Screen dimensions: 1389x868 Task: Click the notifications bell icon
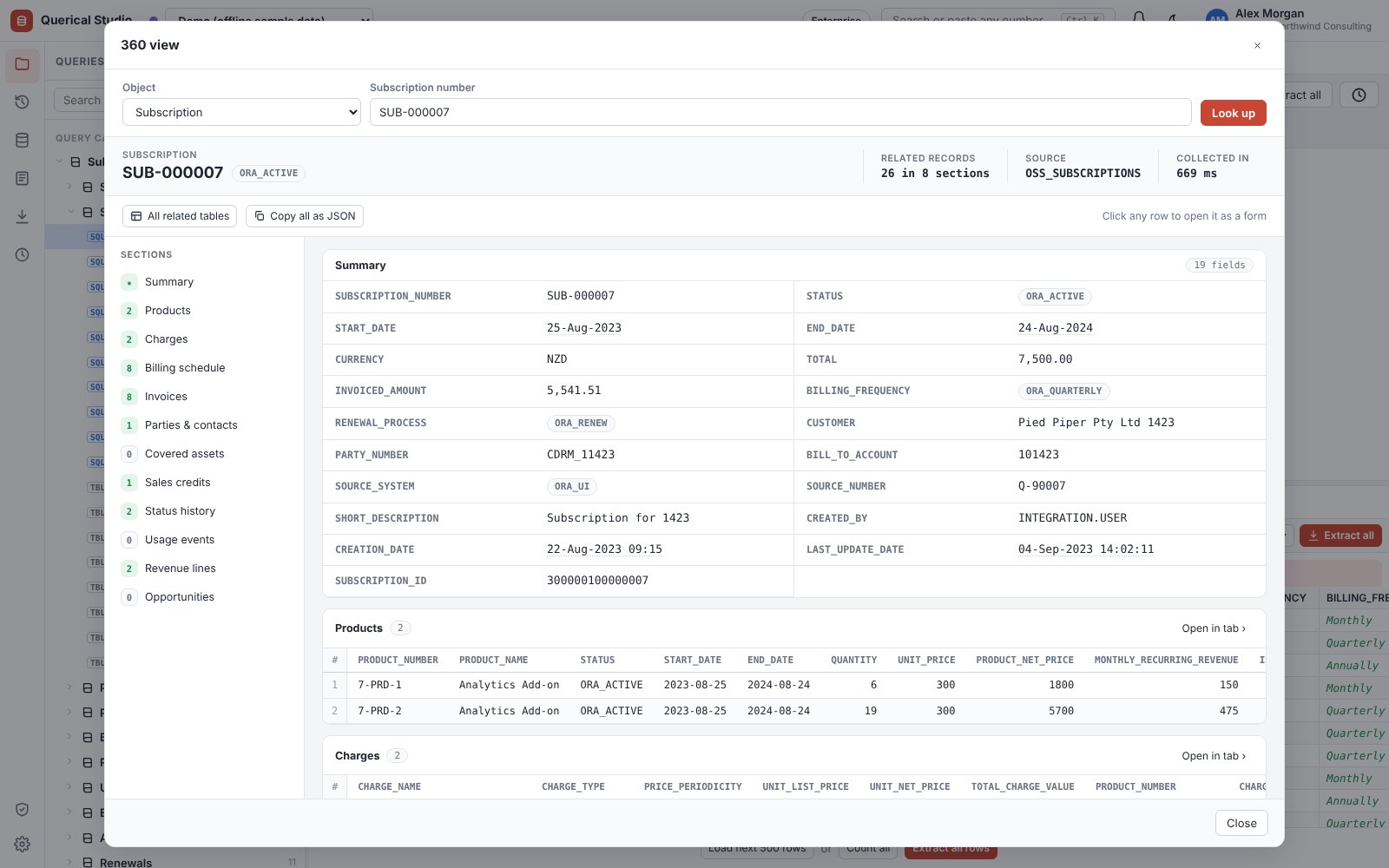[1139, 19]
